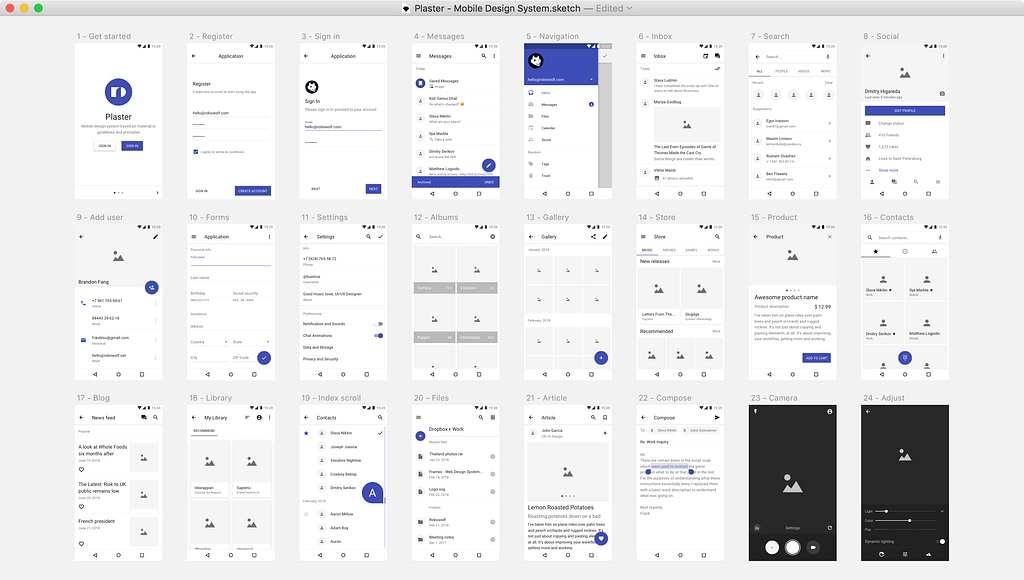Click the camera icon beside Dmitry Higareda
This screenshot has height=580, width=1024.
[942, 93]
